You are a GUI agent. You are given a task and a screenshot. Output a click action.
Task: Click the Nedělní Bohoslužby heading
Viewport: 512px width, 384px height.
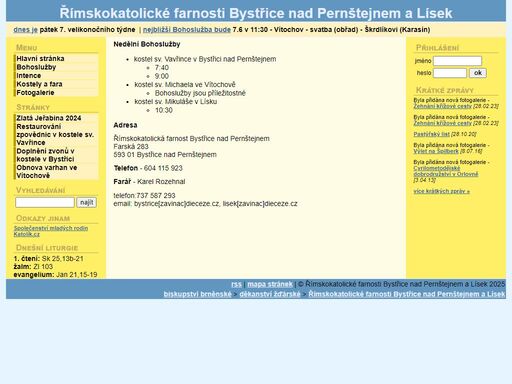[147, 44]
